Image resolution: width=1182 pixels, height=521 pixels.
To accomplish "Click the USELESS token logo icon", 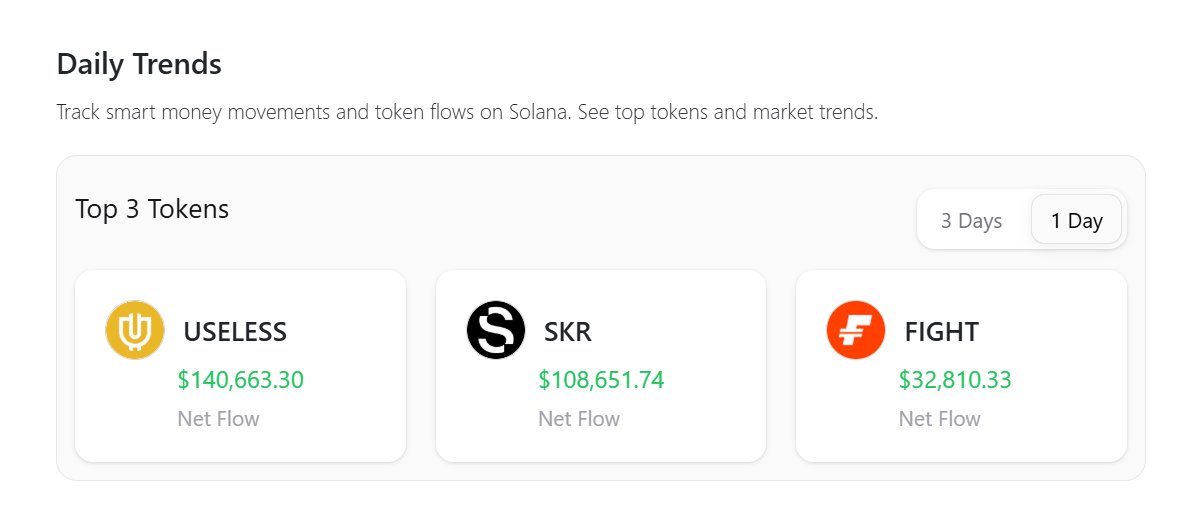I will tap(135, 330).
